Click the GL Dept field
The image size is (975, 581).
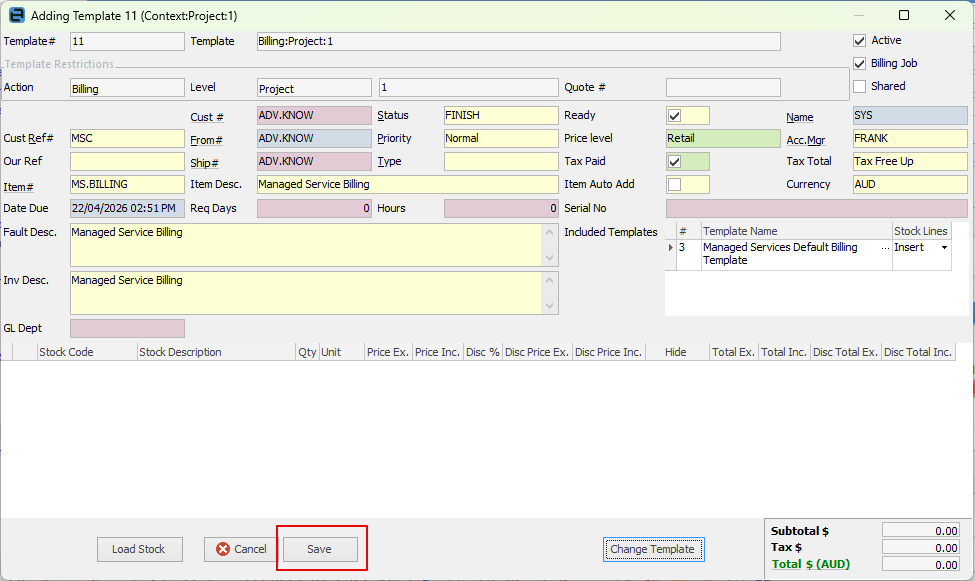click(x=127, y=328)
